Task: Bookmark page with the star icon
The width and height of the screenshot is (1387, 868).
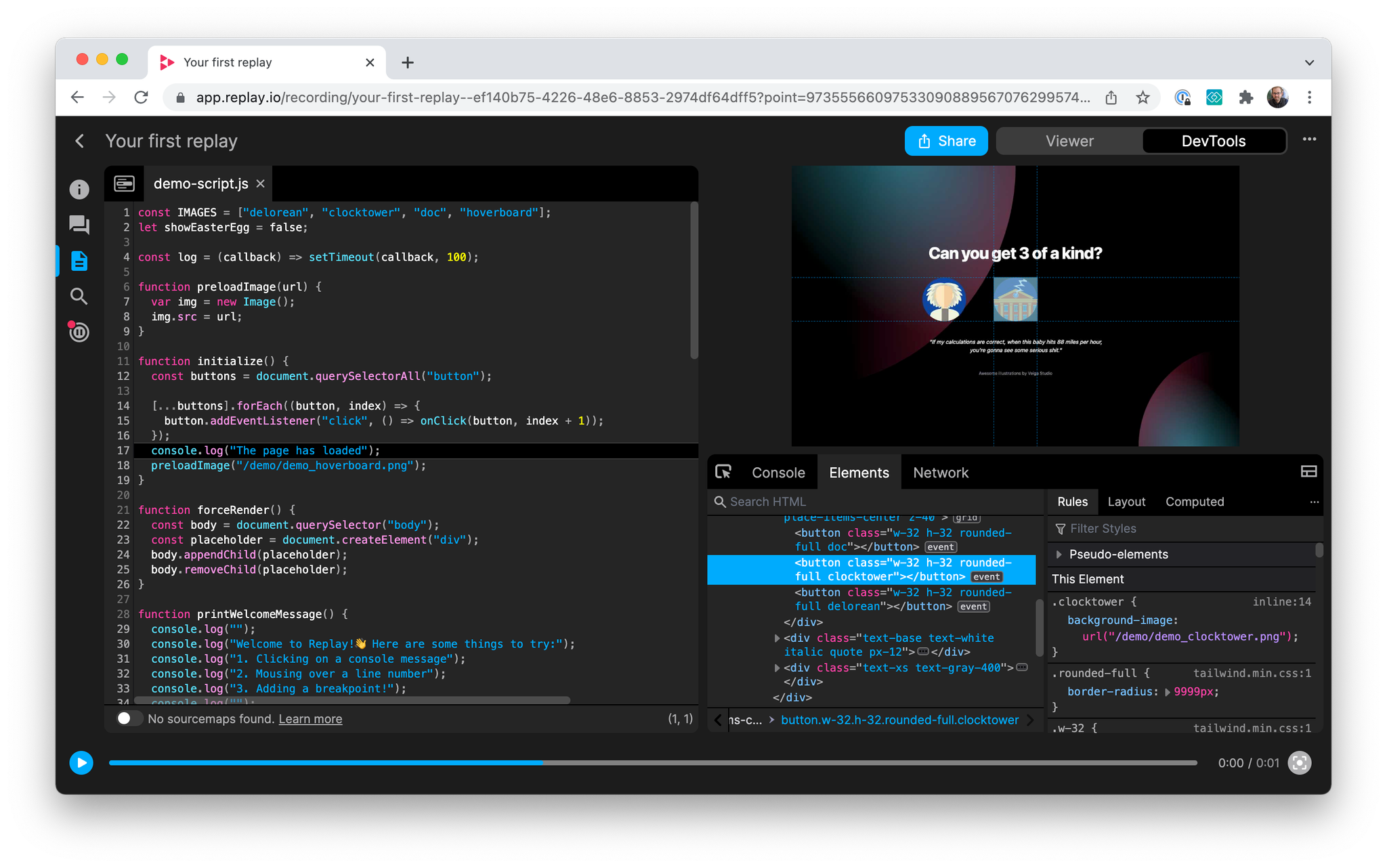Action: 1143,97
